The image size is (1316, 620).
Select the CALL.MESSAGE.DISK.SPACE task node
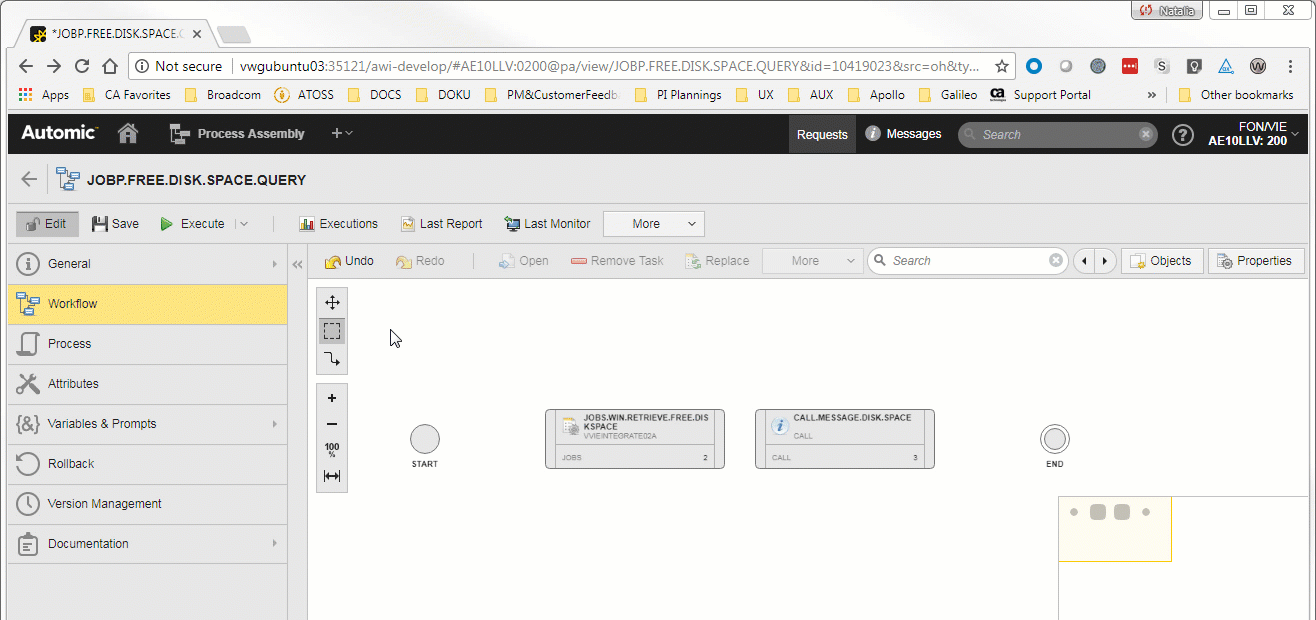point(844,438)
